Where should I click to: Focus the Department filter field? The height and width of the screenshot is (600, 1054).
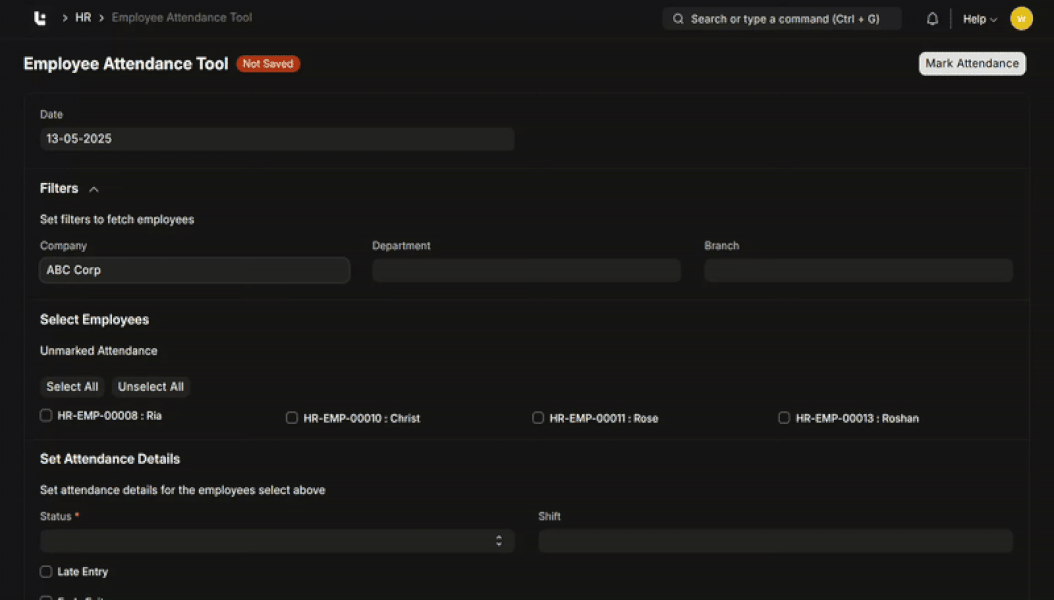(x=526, y=271)
